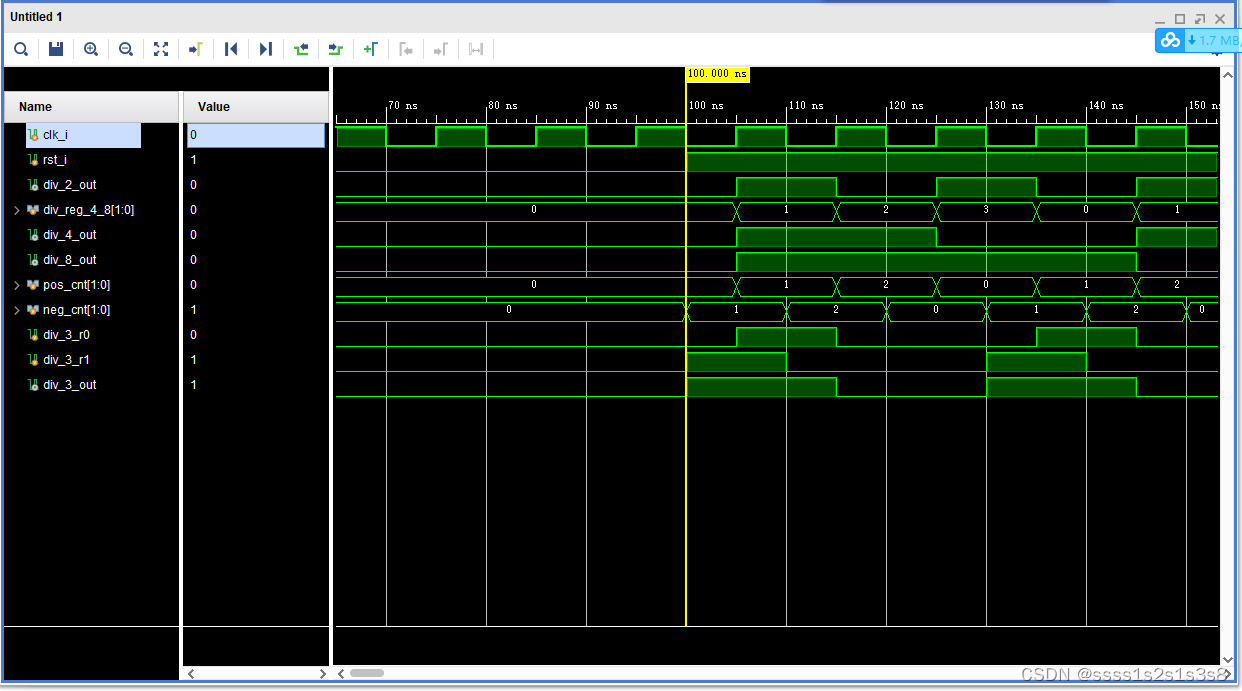Click the value cell of neg_cnt[1:0]
This screenshot has height=691, width=1242.
[256, 310]
